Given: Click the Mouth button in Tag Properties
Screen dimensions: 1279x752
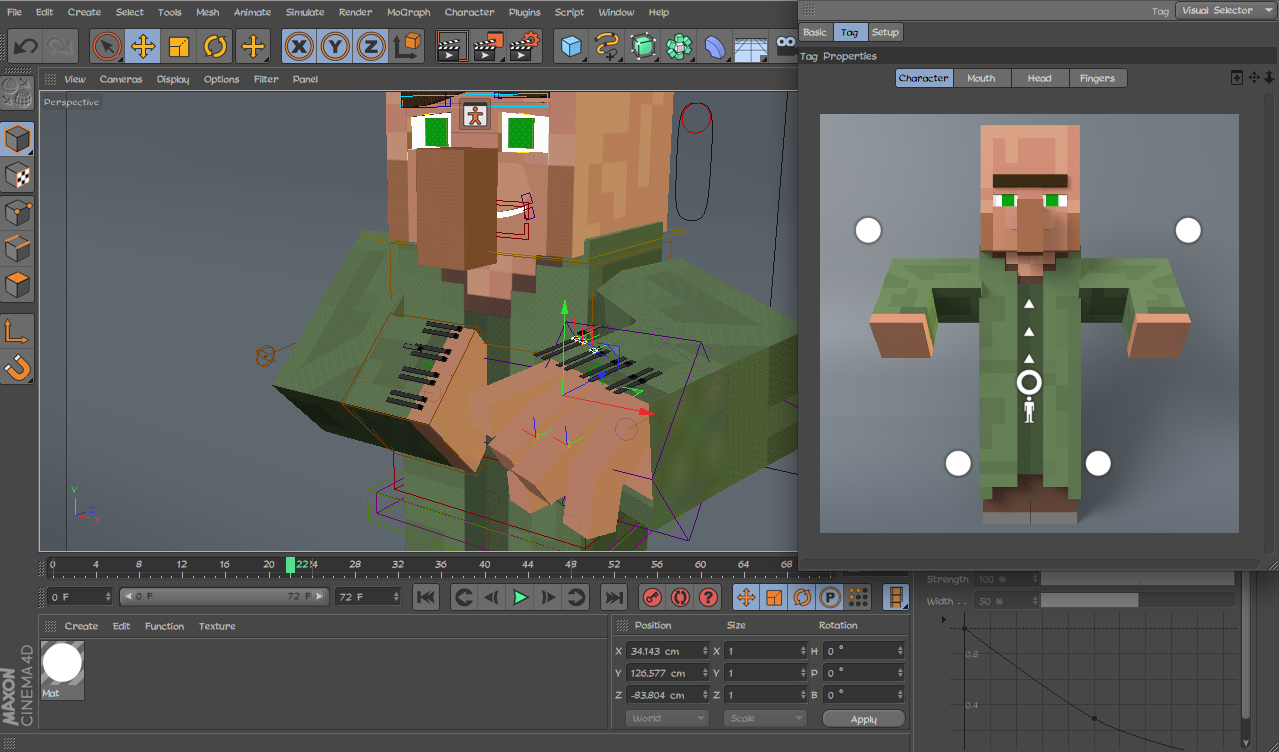Looking at the screenshot, I should click(x=981, y=77).
